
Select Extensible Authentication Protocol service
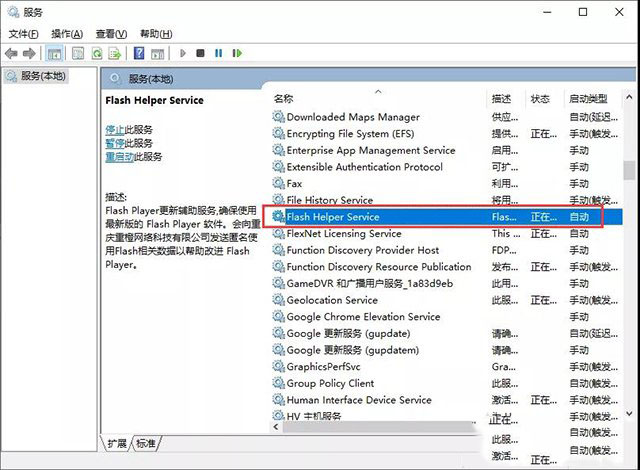[x=447, y=167]
